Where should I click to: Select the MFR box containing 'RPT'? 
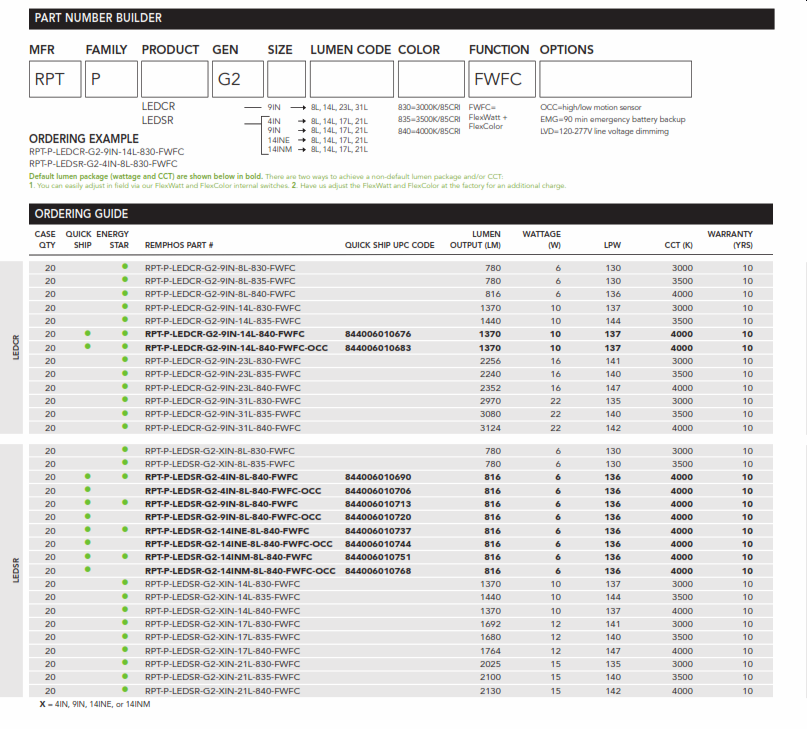55,79
